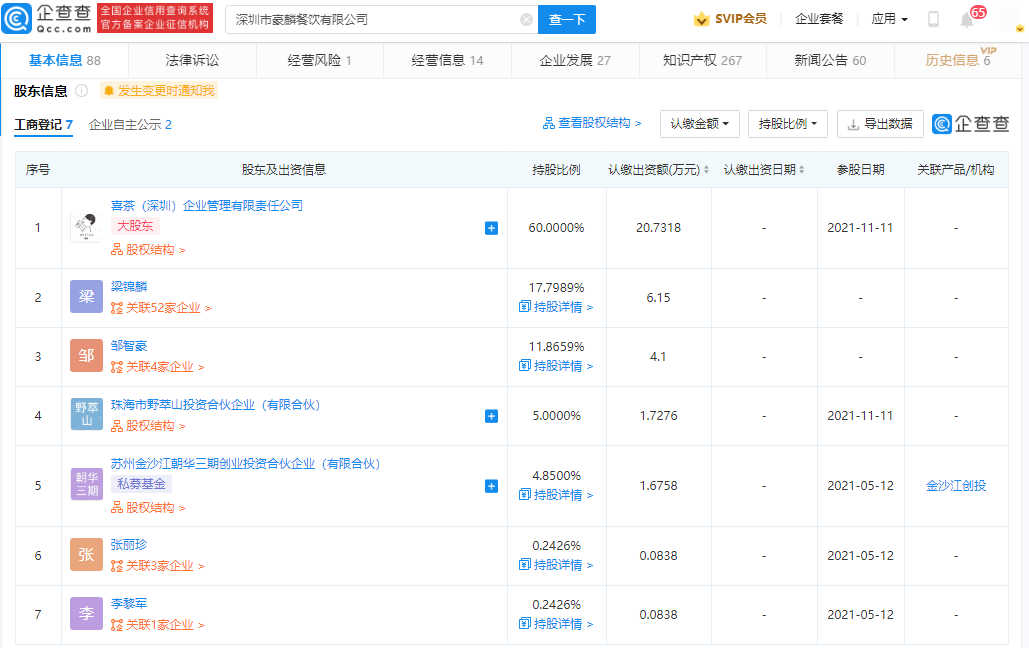Sort by 认缴出资日期 column arrows
Screen dimensions: 1029x648
(x=801, y=170)
